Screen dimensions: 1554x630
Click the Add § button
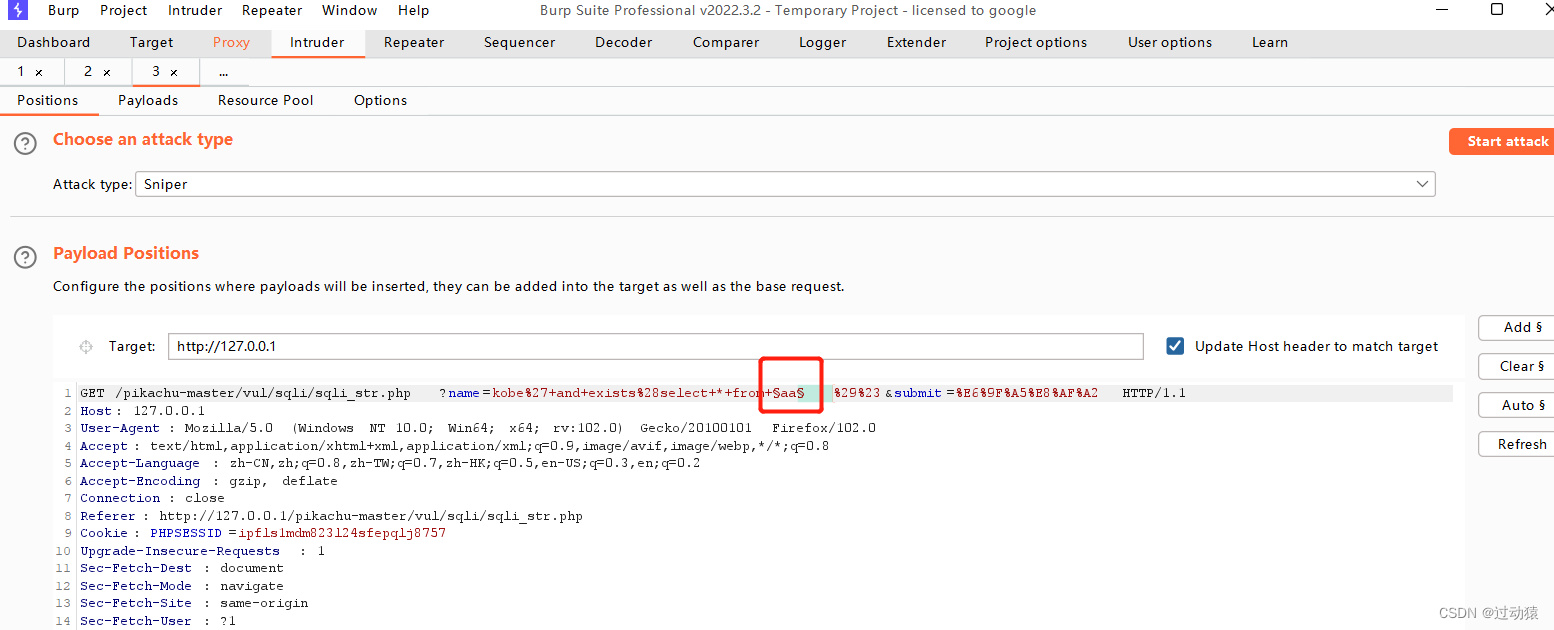coord(1516,327)
